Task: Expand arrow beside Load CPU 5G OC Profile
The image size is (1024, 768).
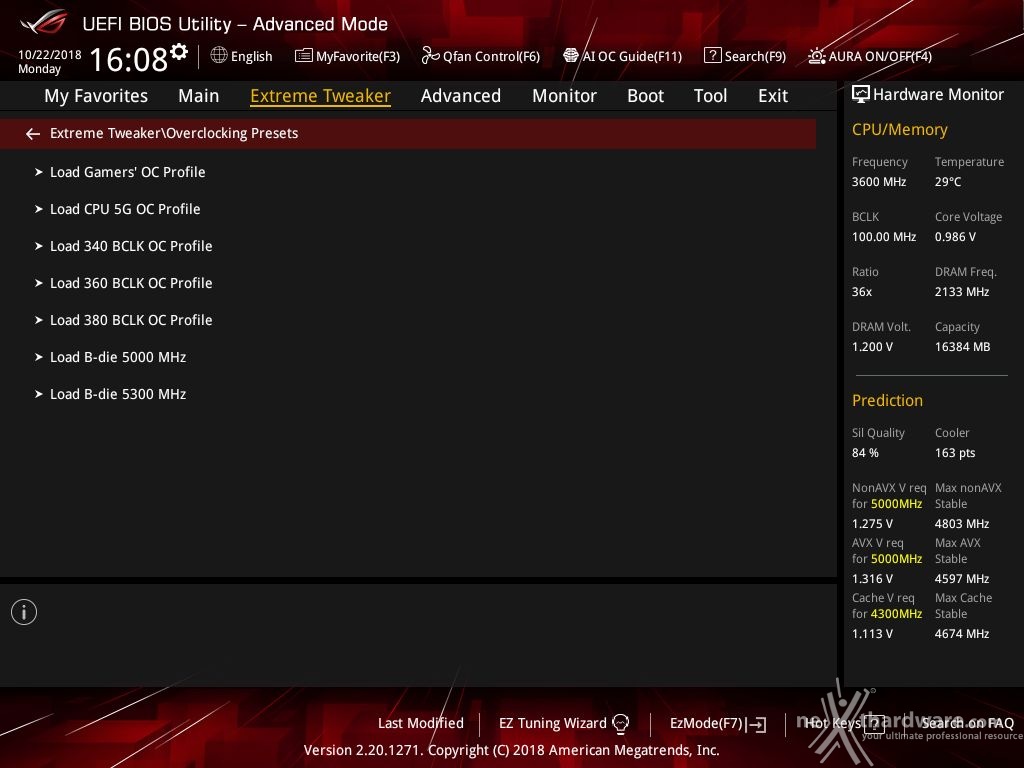Action: (x=39, y=210)
